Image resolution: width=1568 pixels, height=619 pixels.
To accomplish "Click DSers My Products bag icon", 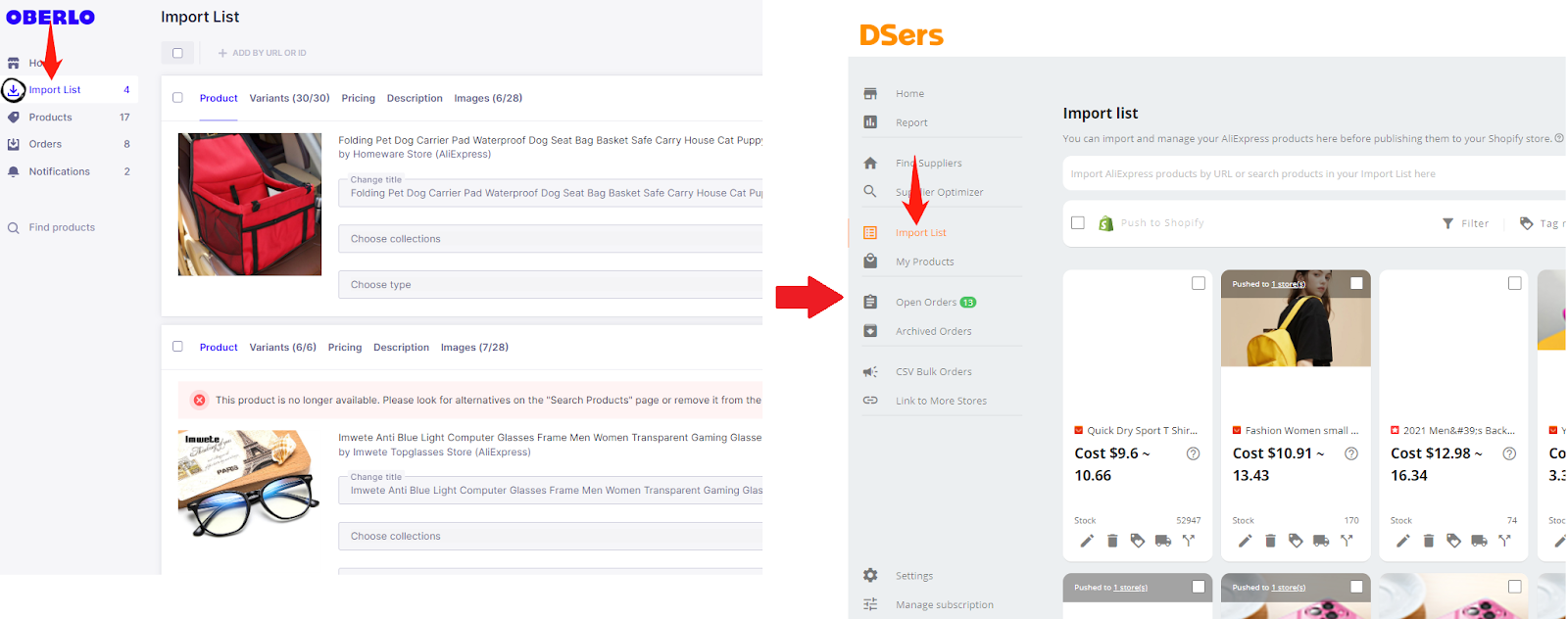I will click(x=870, y=262).
